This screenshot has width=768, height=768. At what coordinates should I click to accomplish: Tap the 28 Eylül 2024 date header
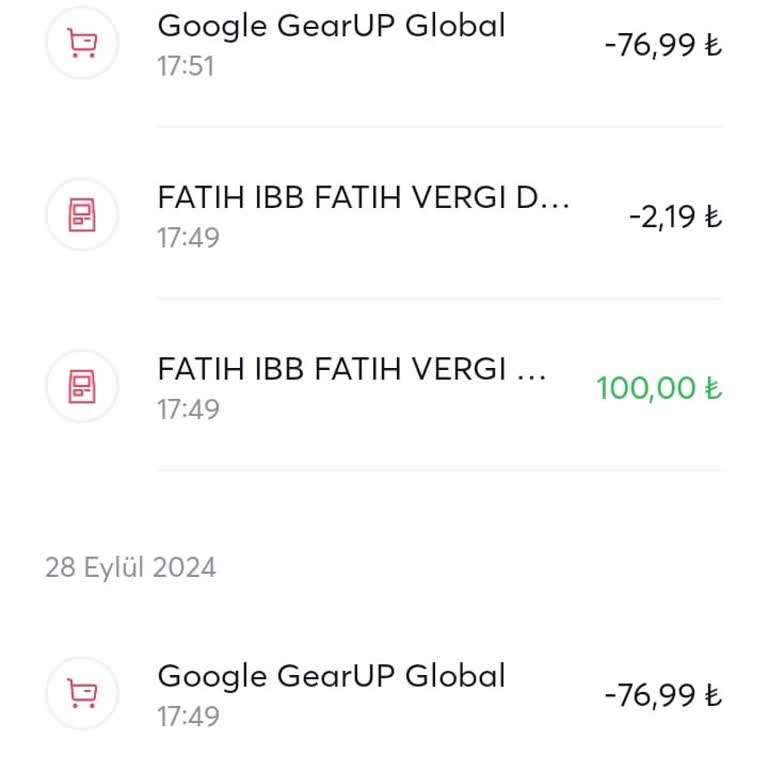130,568
